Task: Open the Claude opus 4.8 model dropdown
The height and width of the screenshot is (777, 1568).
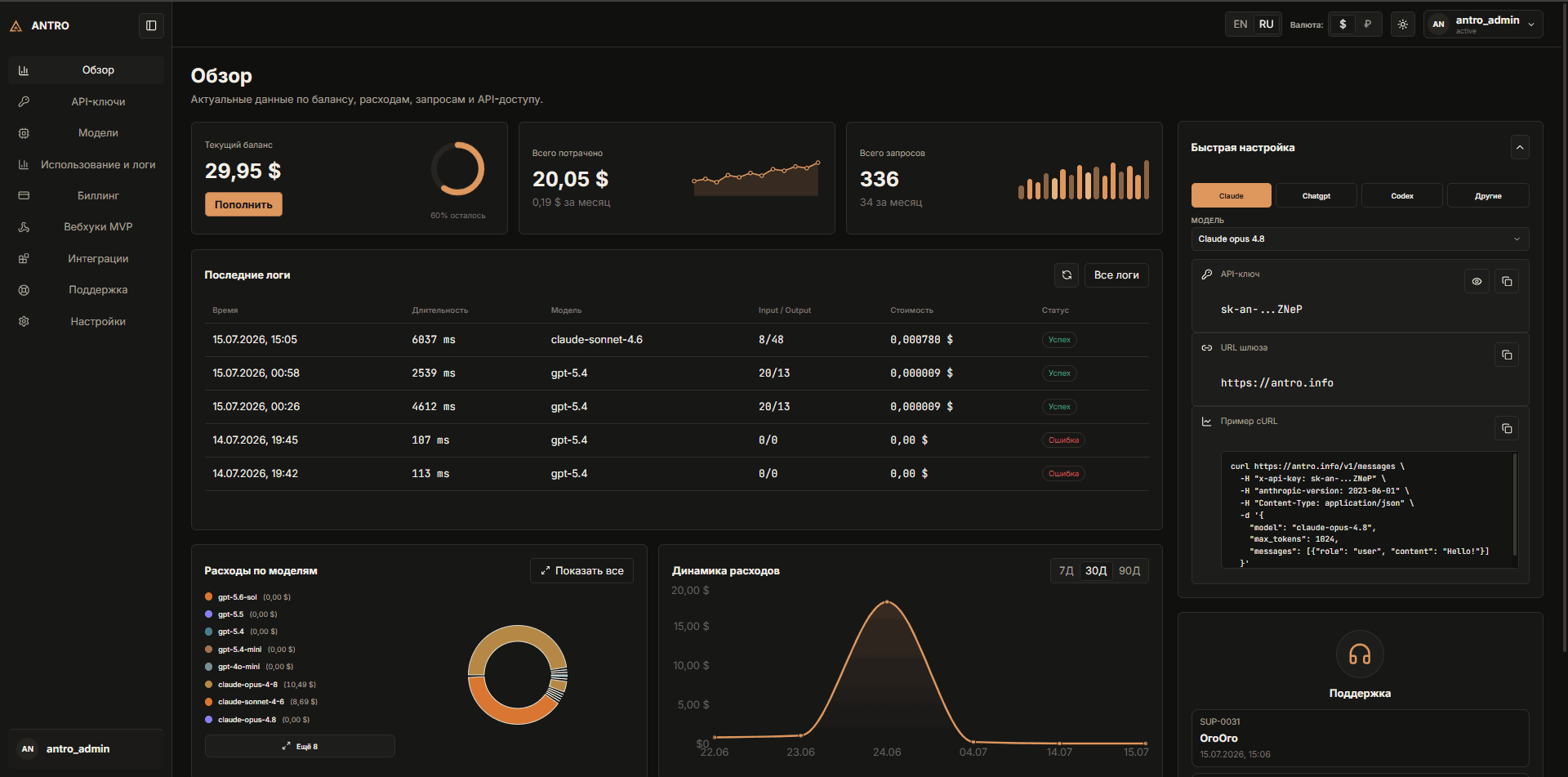Action: click(x=1360, y=239)
